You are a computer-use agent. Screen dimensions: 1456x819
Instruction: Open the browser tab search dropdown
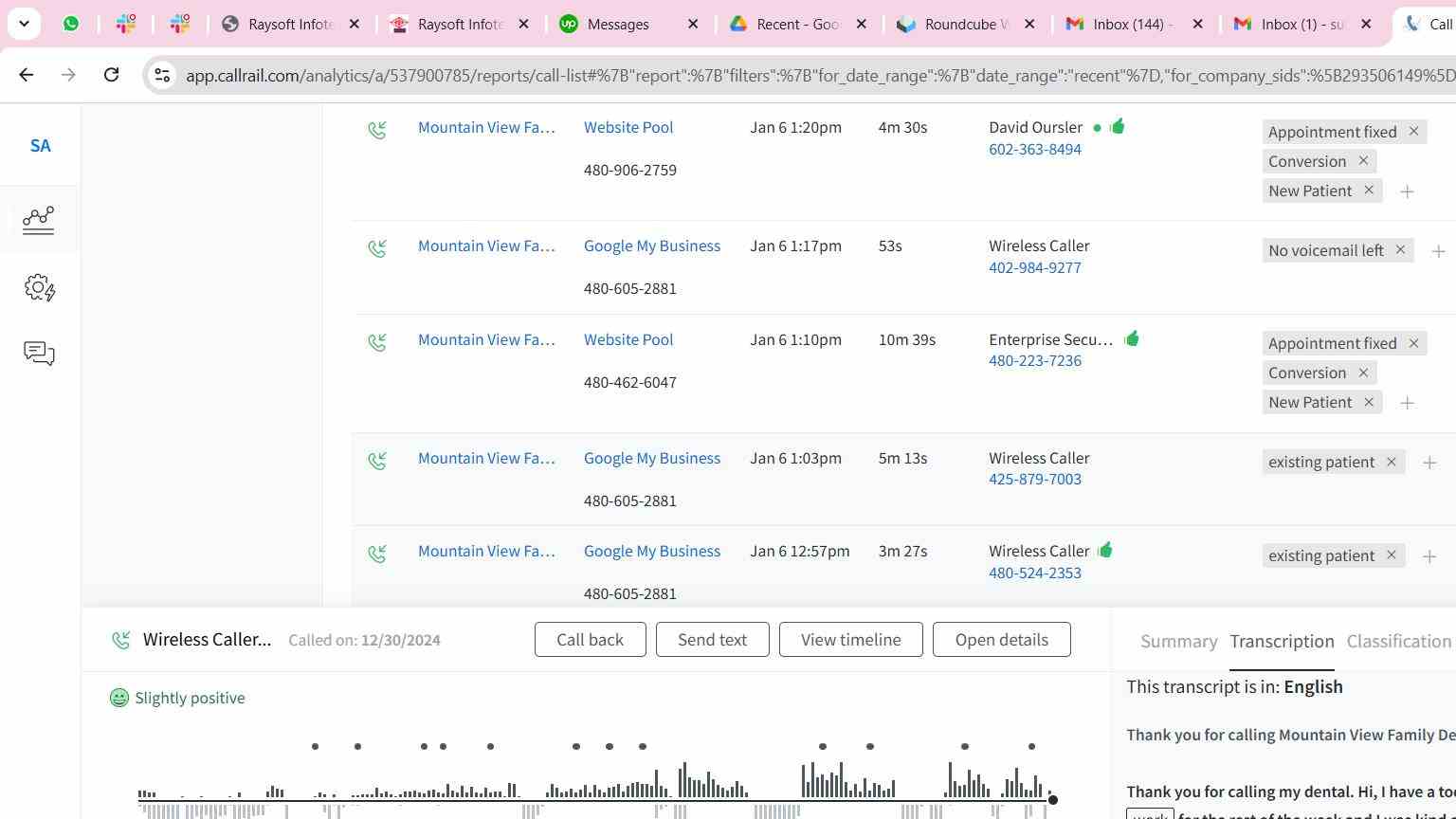(24, 24)
